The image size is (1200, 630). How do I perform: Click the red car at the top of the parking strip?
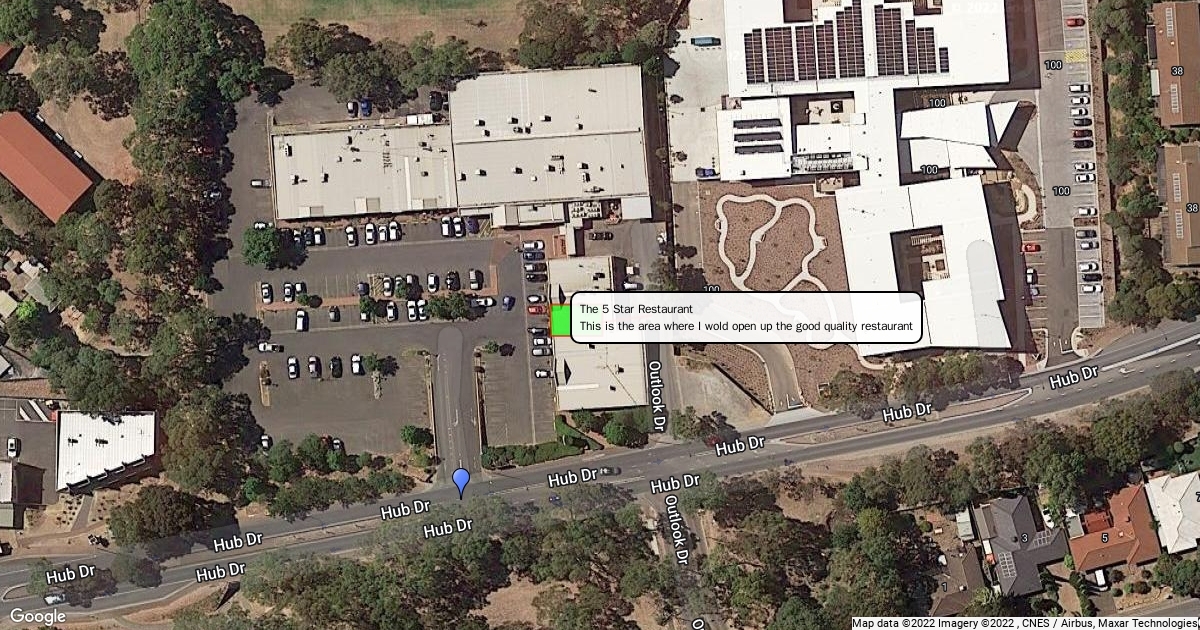point(1075,21)
